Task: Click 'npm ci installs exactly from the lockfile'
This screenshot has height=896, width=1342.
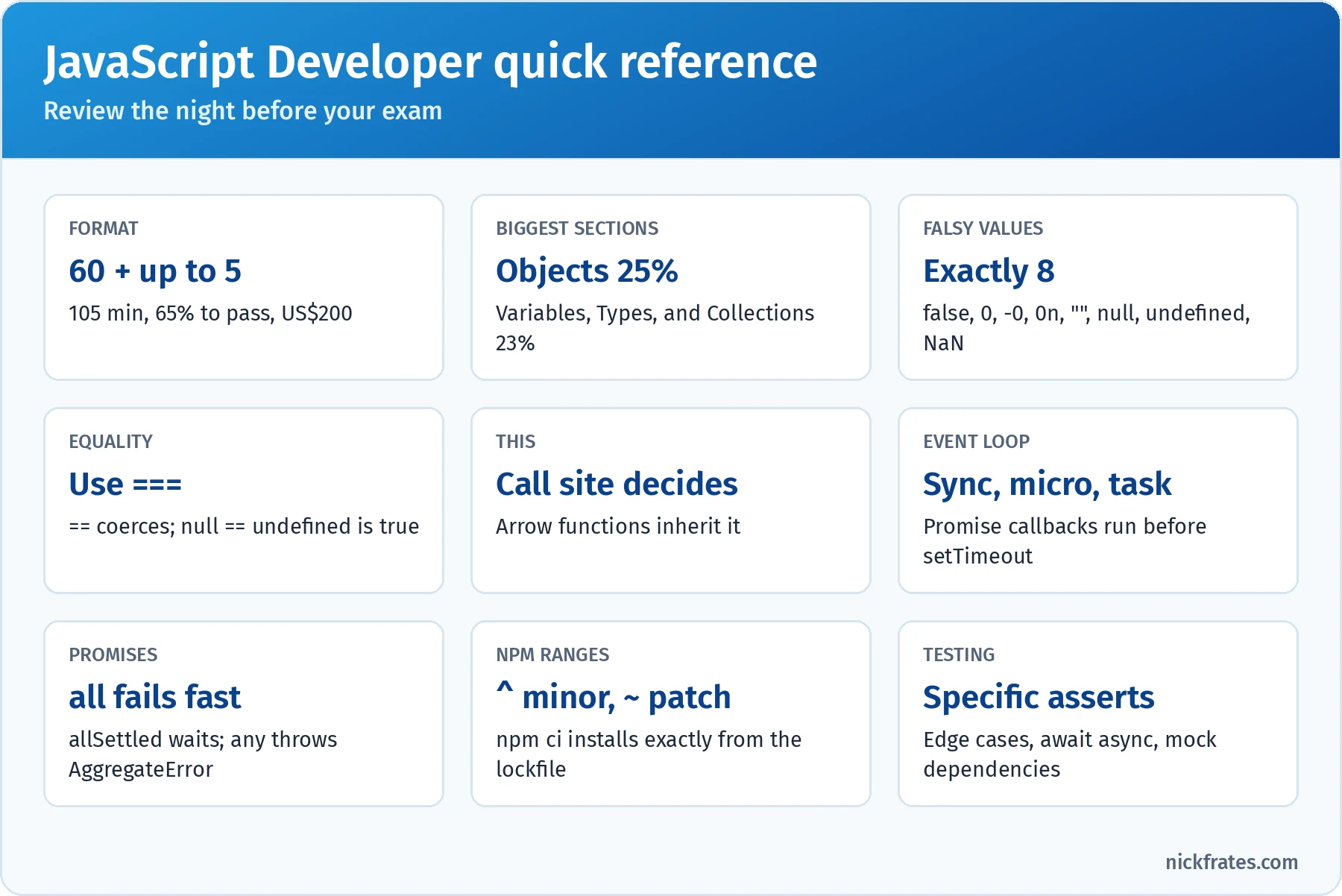Action: pyautogui.click(x=649, y=754)
